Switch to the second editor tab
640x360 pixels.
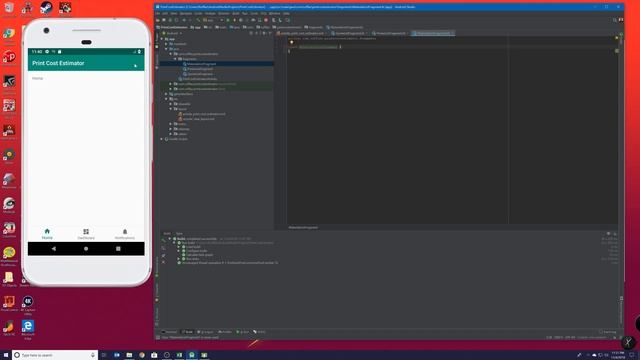(x=349, y=33)
